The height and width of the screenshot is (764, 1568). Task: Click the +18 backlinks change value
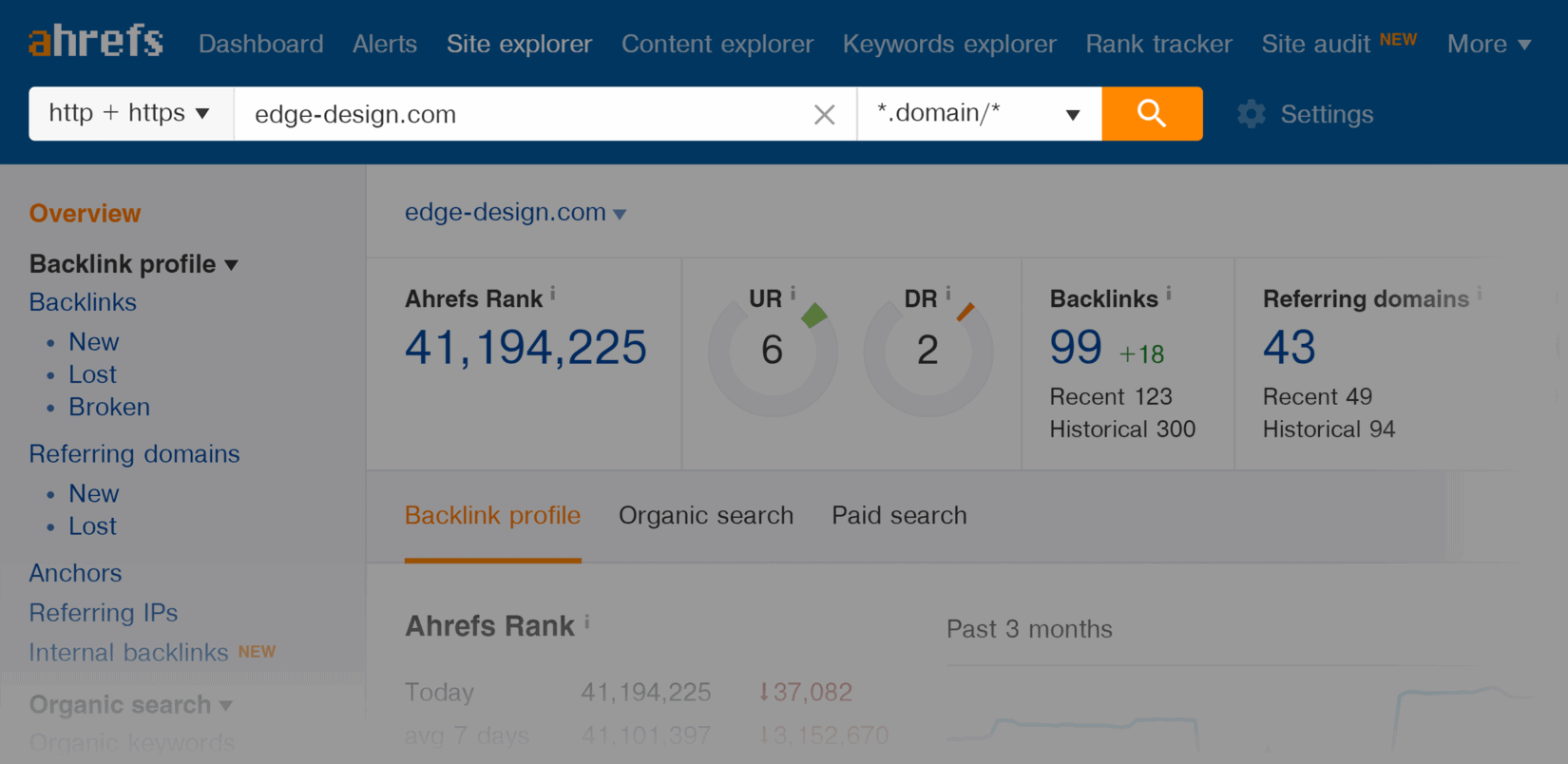1141,354
